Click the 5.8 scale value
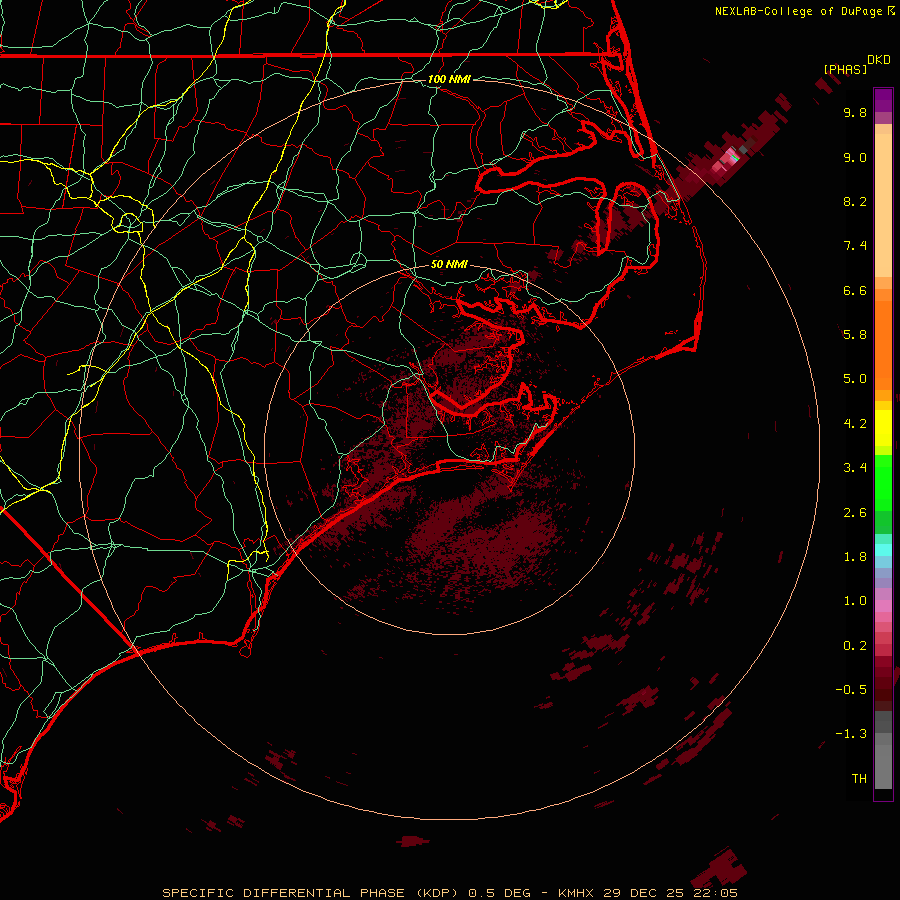 [x=855, y=335]
